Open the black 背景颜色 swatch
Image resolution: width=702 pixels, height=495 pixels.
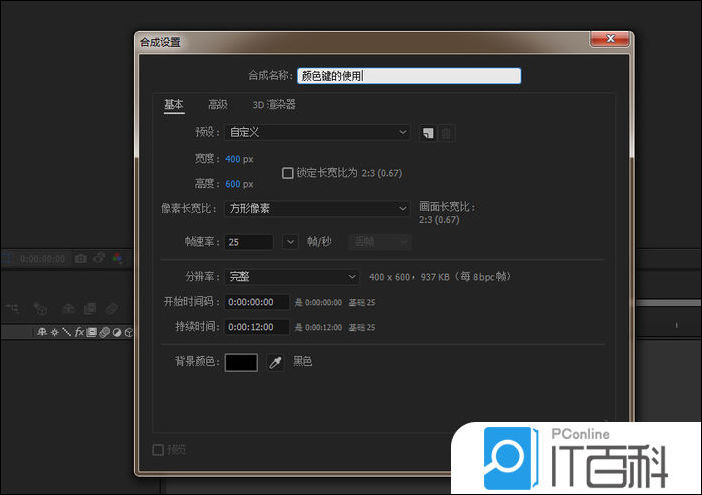coord(241,362)
